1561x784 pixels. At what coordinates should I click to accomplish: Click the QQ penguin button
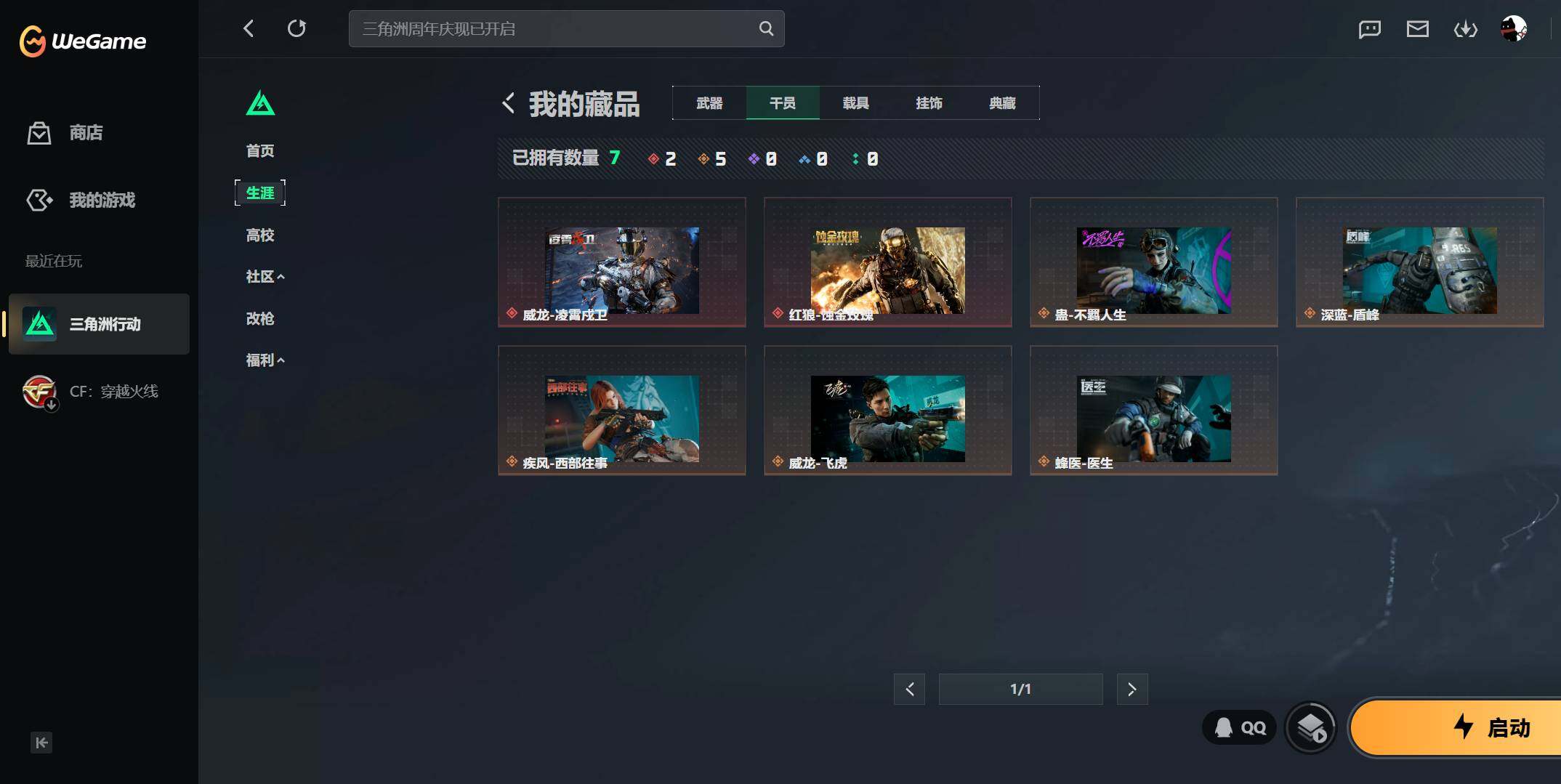tap(1240, 727)
